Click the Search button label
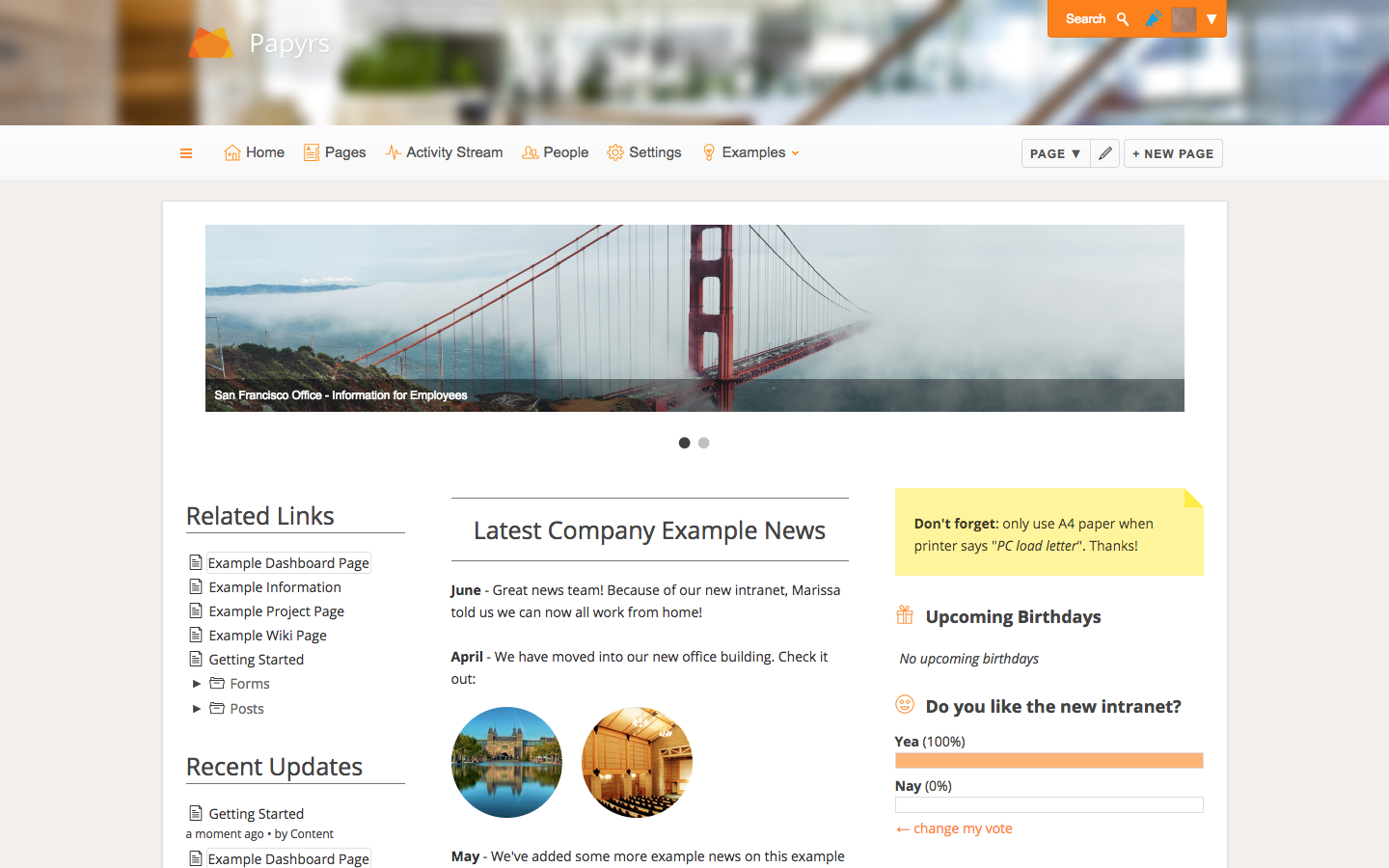 [1085, 19]
